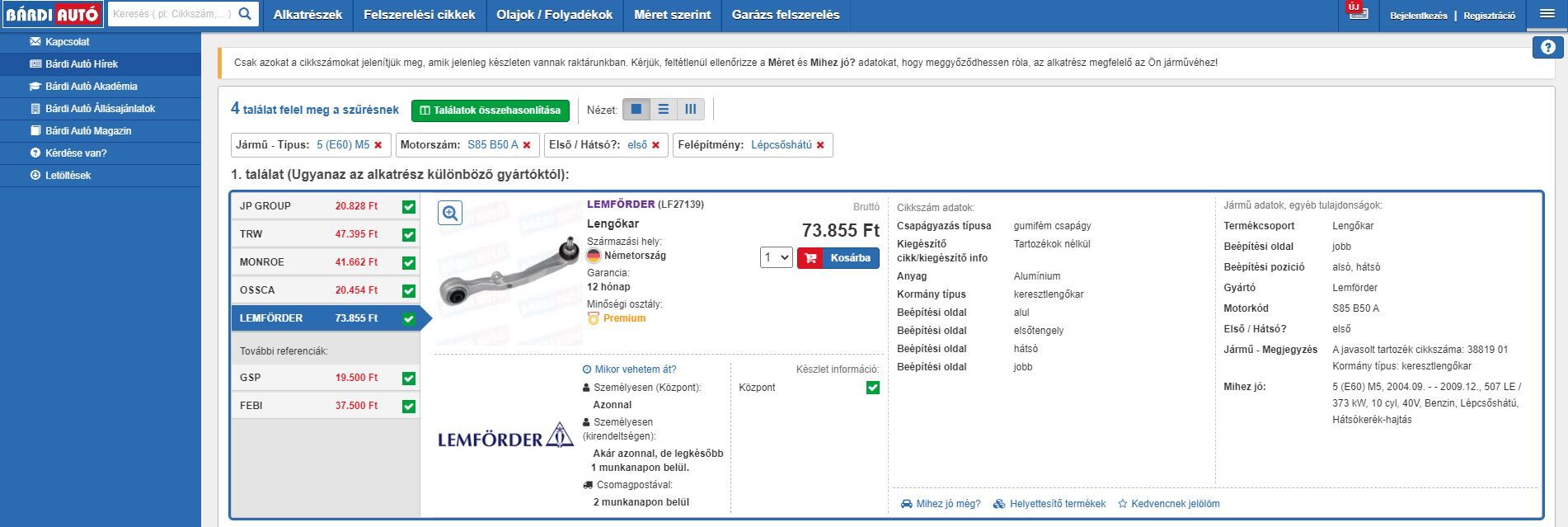Screen dimensions: 1568x527
Task: Open the Garázs felszerelés menu
Action: [x=786, y=15]
